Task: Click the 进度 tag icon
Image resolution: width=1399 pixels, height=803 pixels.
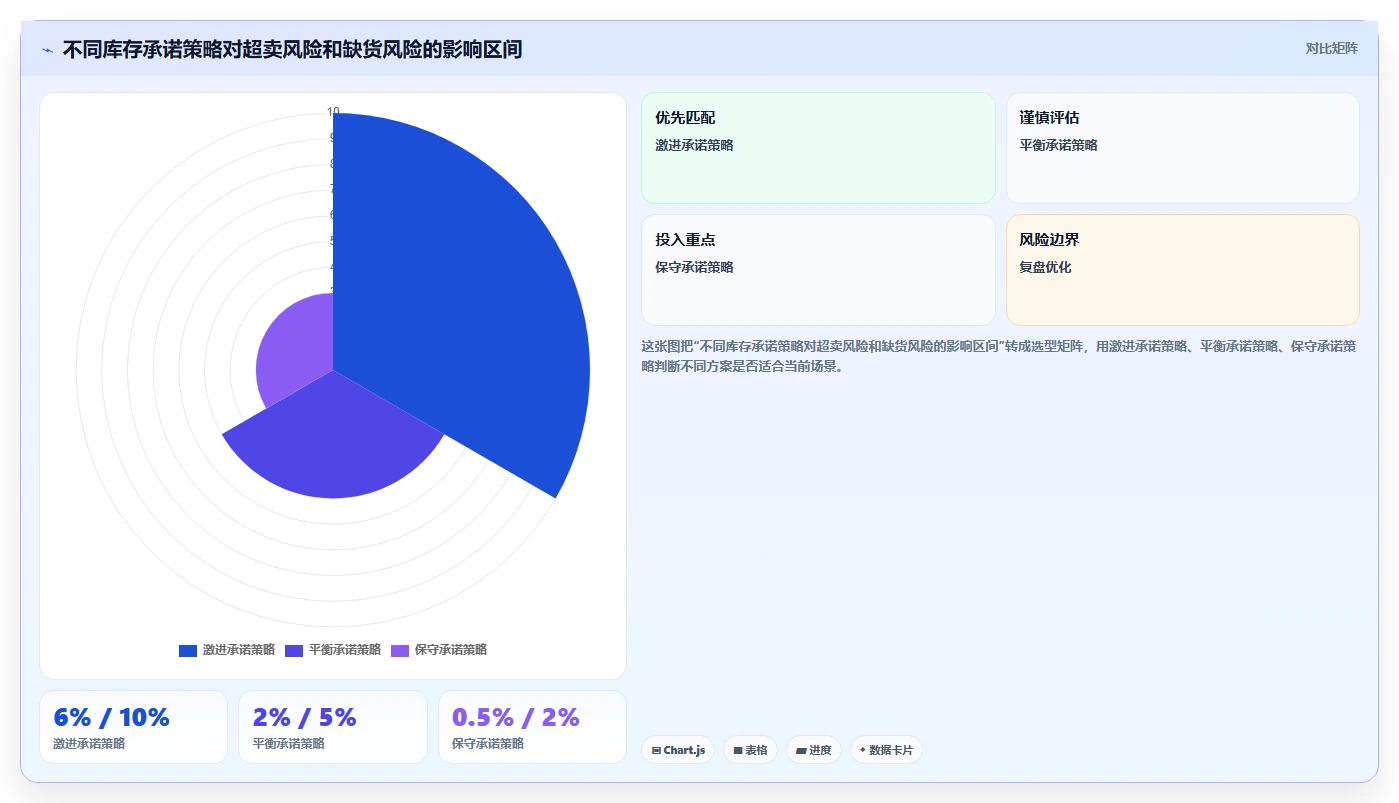Action: (x=801, y=750)
